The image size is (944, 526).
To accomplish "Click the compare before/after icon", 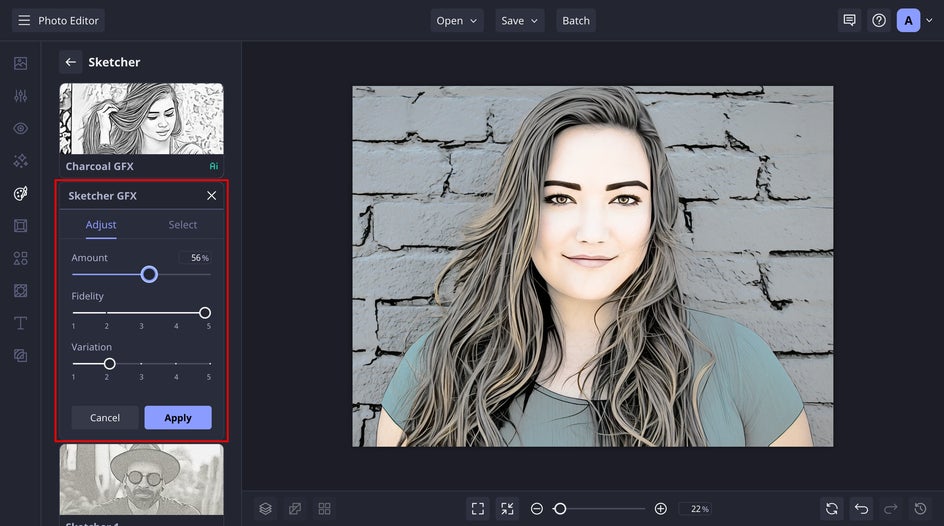I will click(295, 509).
